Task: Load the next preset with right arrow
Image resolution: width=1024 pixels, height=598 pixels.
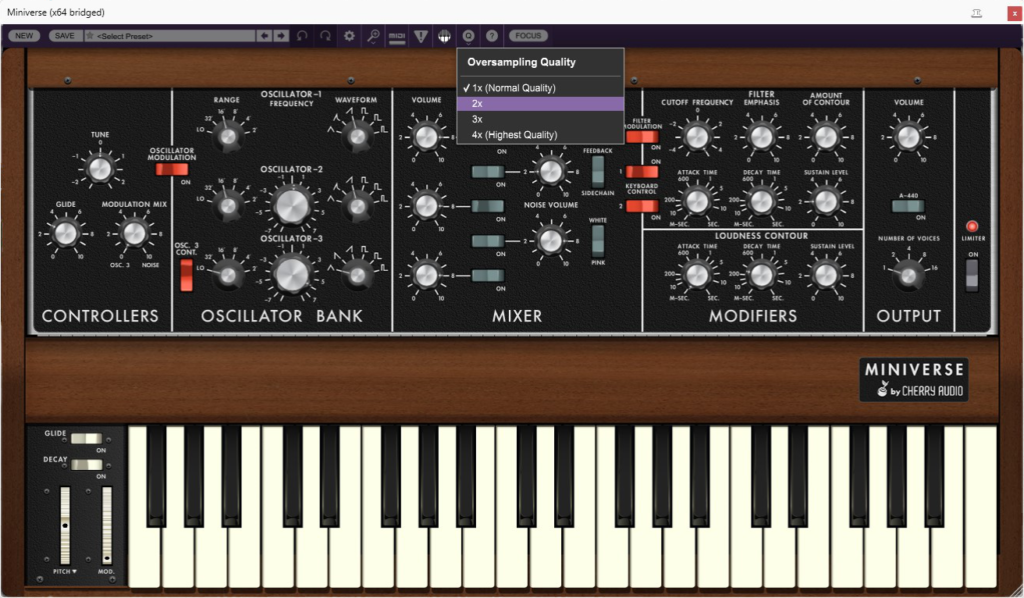Action: pos(281,36)
